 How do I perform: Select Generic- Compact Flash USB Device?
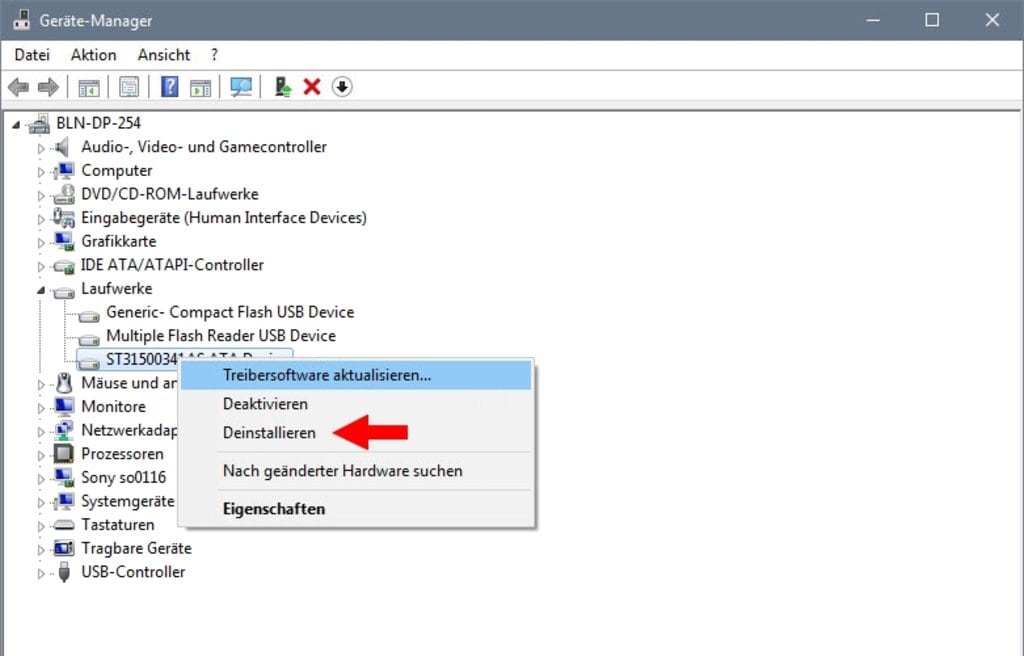pos(230,312)
